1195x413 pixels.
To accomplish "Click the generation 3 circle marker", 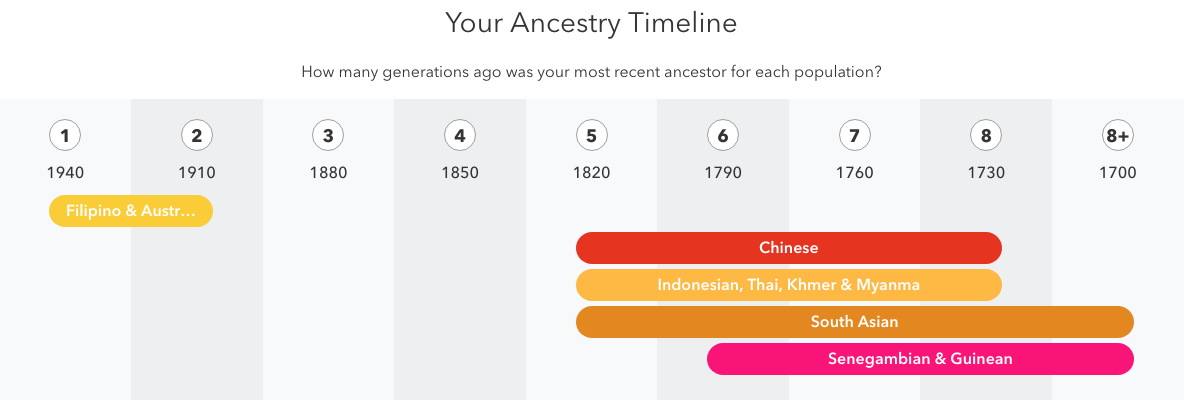I will 328,136.
